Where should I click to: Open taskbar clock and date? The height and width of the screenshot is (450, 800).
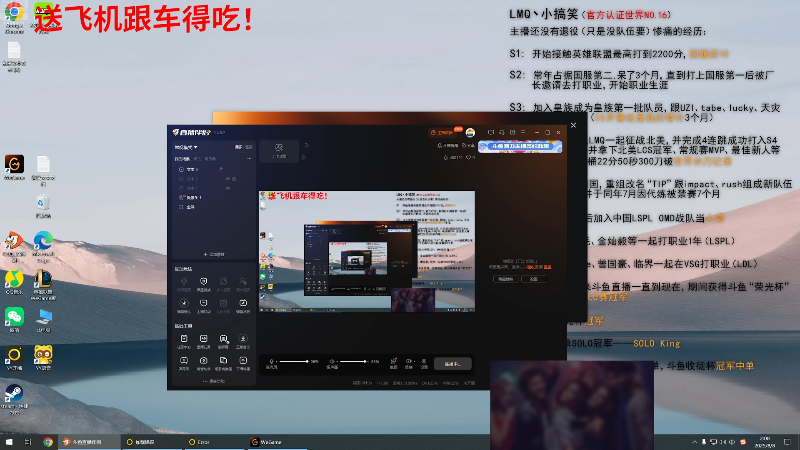pos(765,442)
